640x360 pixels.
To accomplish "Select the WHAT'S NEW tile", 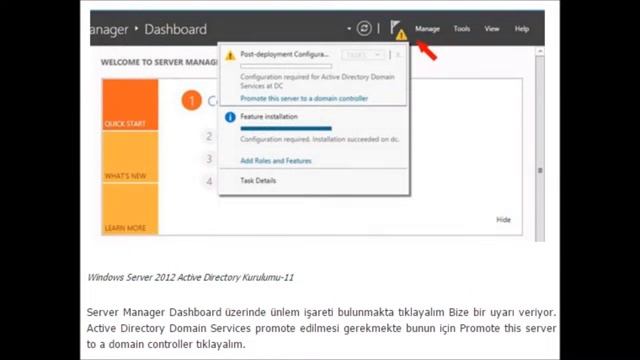I will click(x=130, y=157).
